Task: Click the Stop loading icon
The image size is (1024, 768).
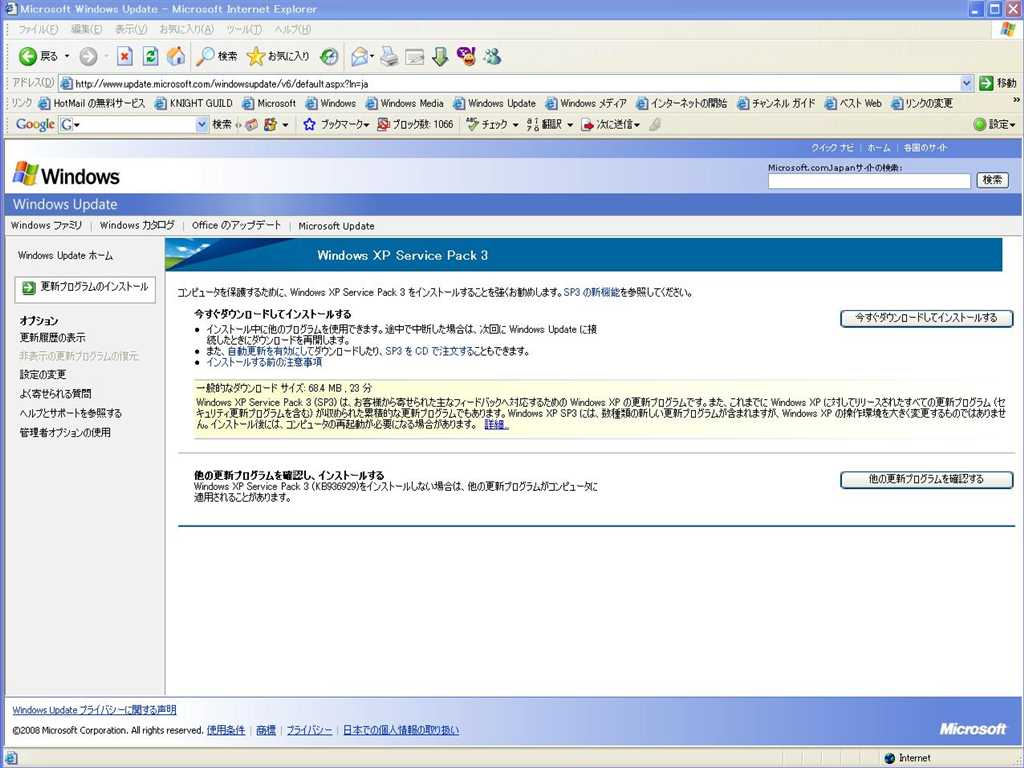Action: (124, 57)
